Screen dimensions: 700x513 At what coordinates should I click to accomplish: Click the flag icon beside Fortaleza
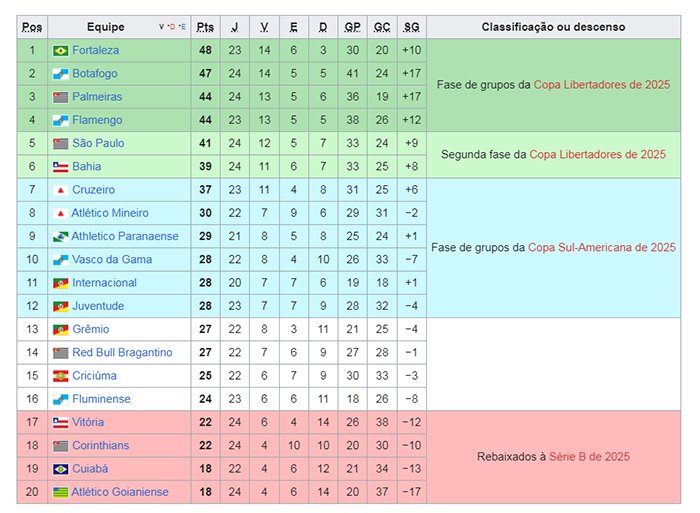[60, 50]
